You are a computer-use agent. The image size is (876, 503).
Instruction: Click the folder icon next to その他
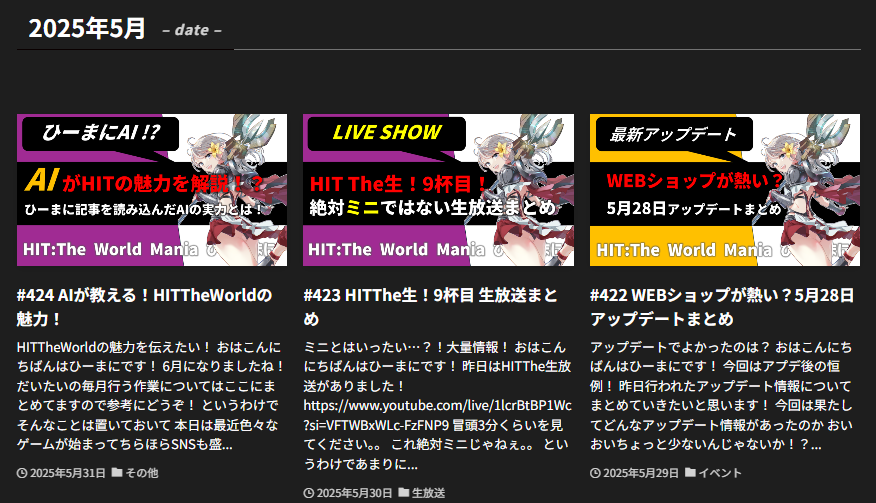click(x=117, y=473)
